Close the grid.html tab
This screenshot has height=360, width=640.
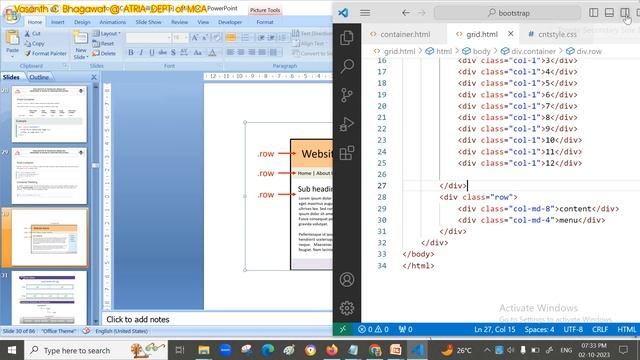511,34
